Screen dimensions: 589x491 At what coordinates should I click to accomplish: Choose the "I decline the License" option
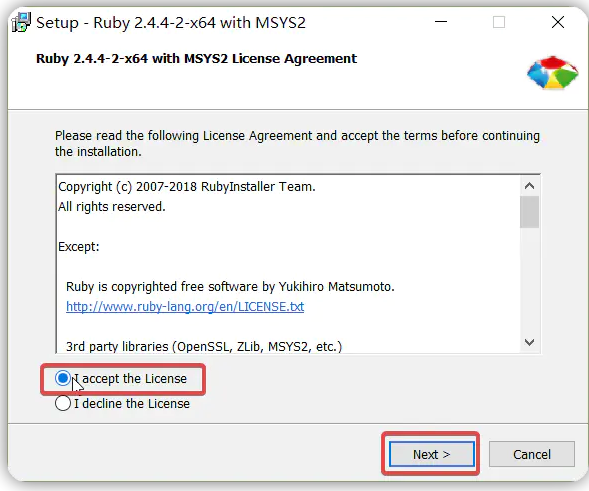62,403
